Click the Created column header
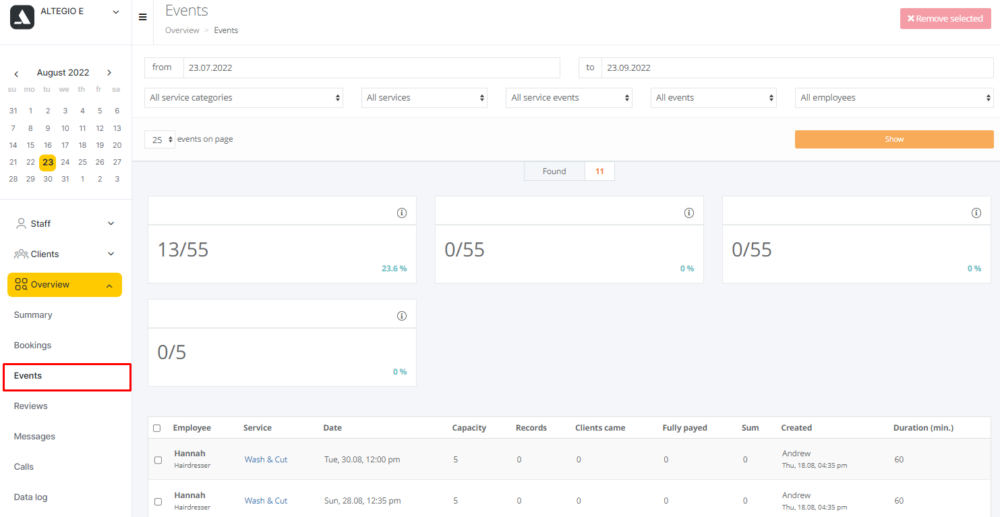This screenshot has height=517, width=1000. 797,428
